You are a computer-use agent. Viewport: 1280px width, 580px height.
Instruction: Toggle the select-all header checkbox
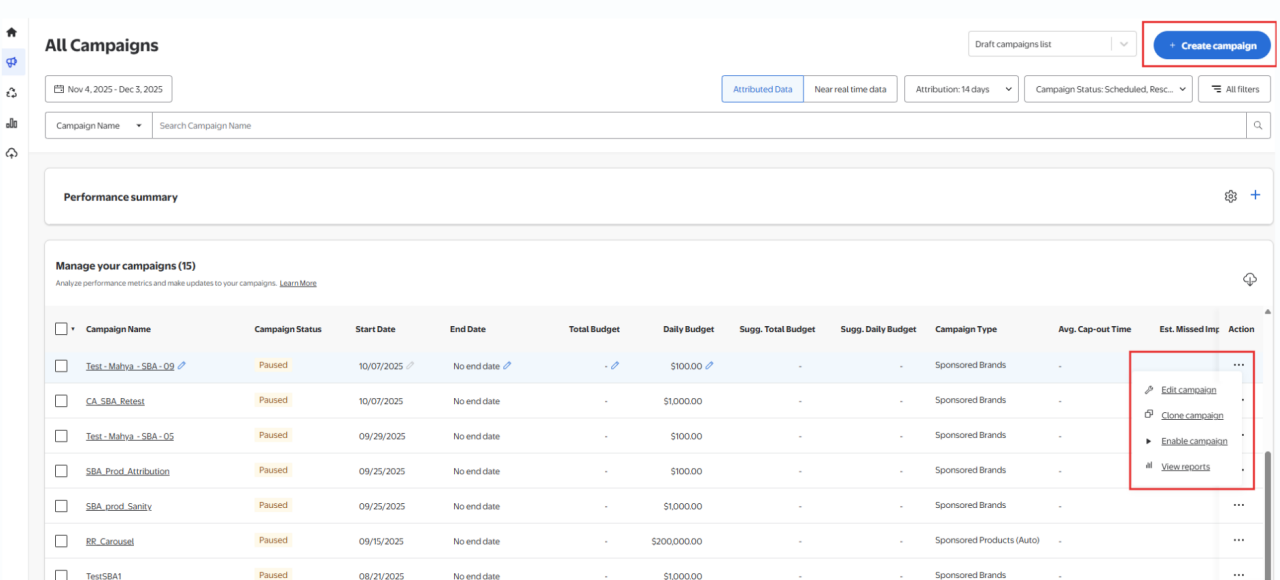[x=61, y=329]
